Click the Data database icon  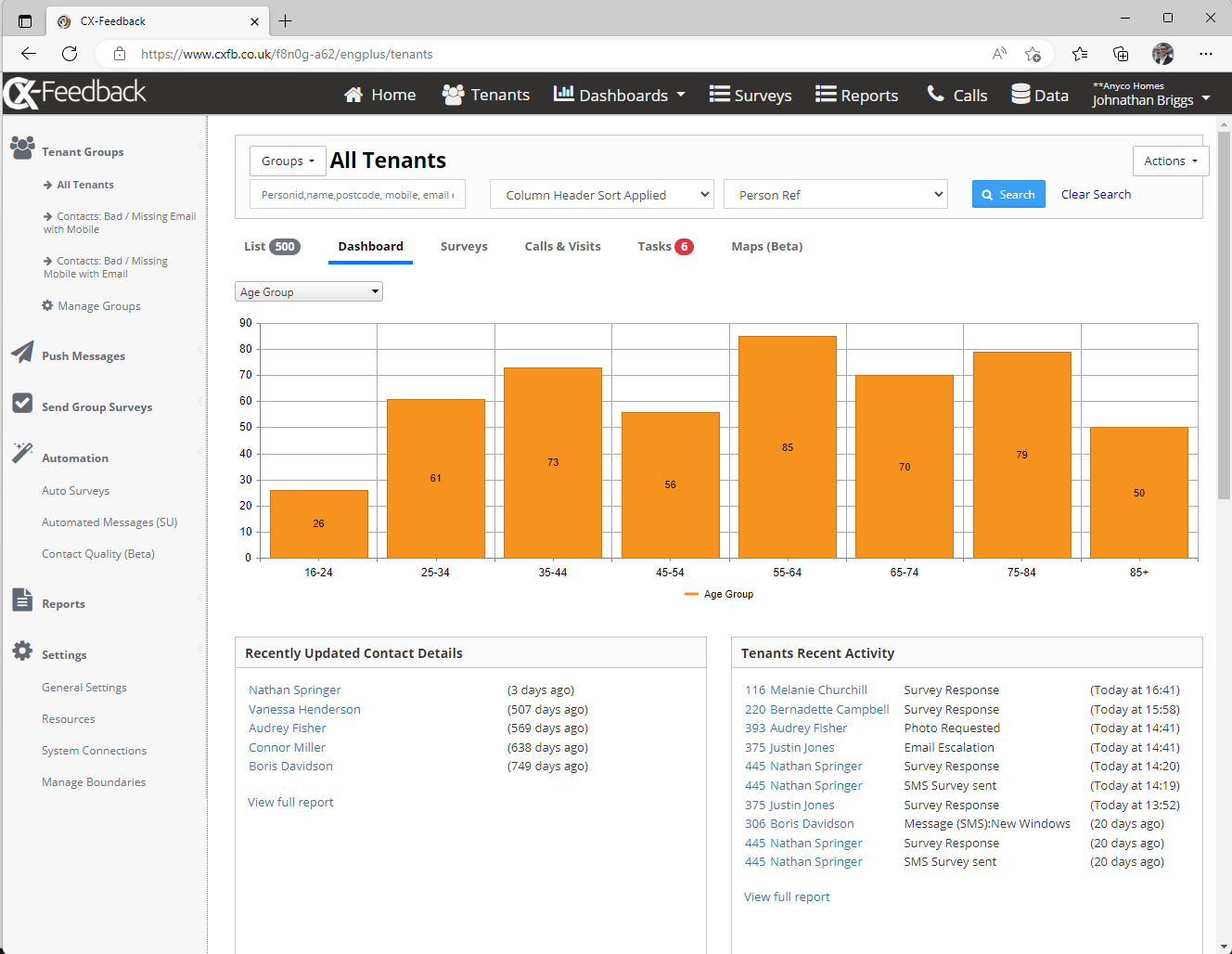coord(1020,95)
